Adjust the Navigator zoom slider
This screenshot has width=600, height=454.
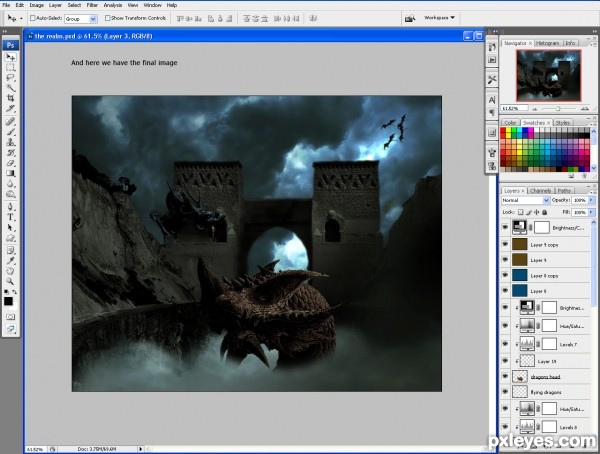558,109
